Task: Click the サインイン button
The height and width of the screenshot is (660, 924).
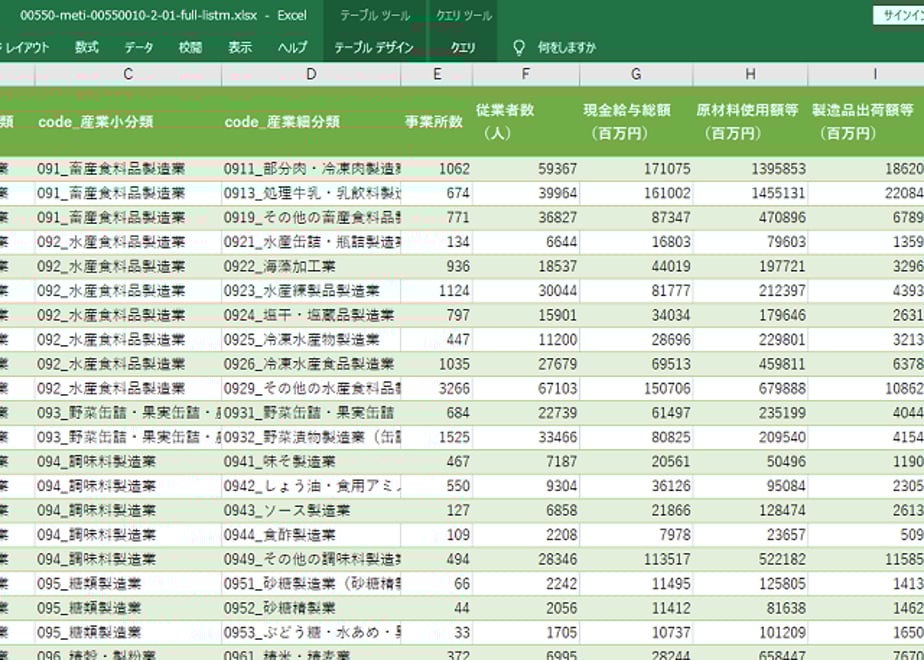Action: pyautogui.click(x=899, y=16)
